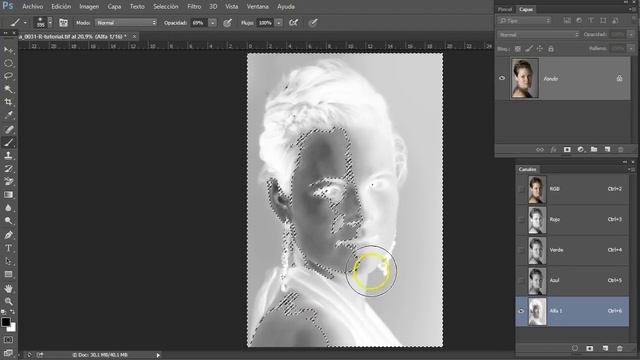Viewport: 640px width, 360px height.
Task: Select the Clone Stamp tool
Action: click(8, 156)
